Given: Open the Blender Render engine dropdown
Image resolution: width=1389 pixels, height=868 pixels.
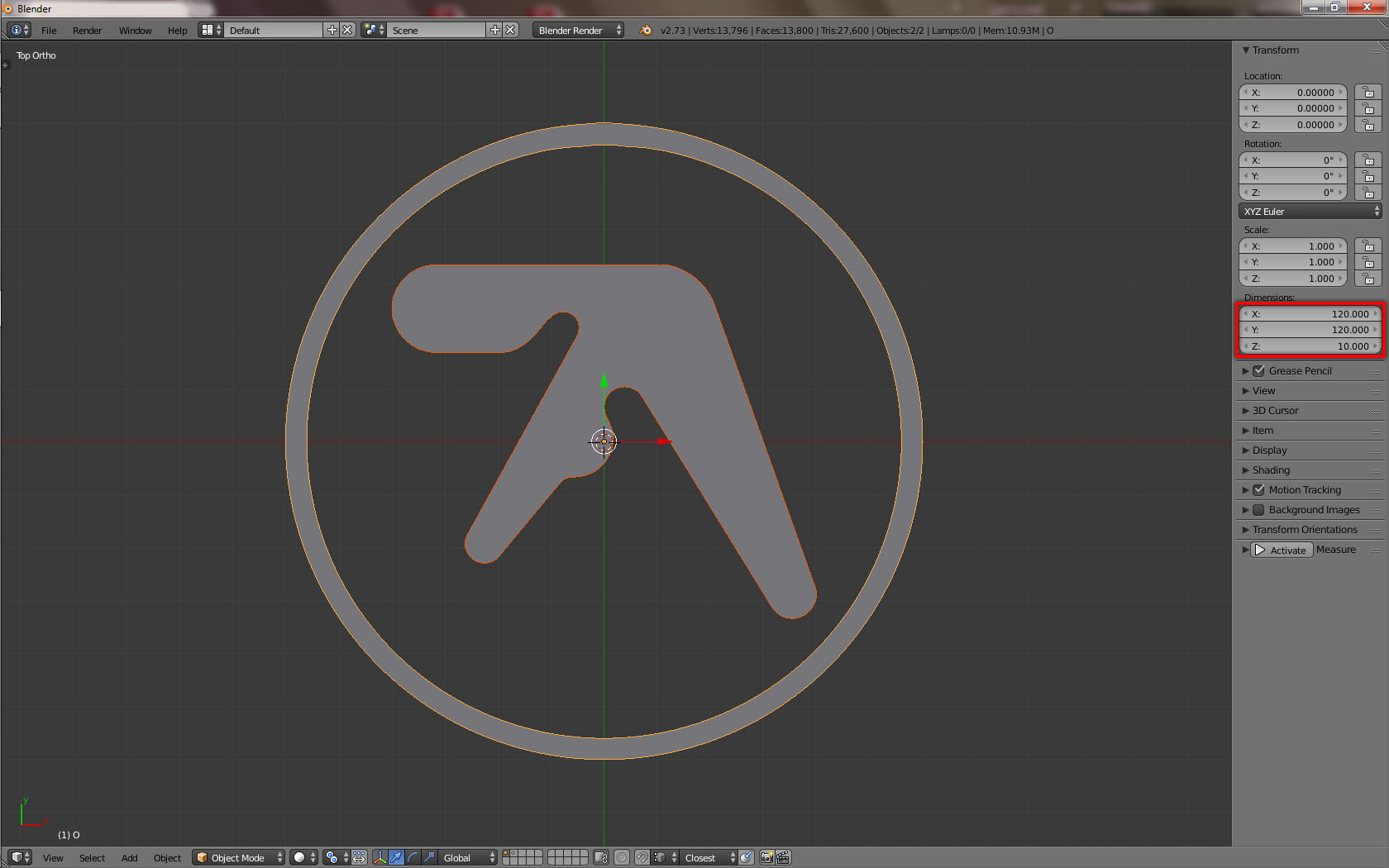Looking at the screenshot, I should [x=578, y=30].
